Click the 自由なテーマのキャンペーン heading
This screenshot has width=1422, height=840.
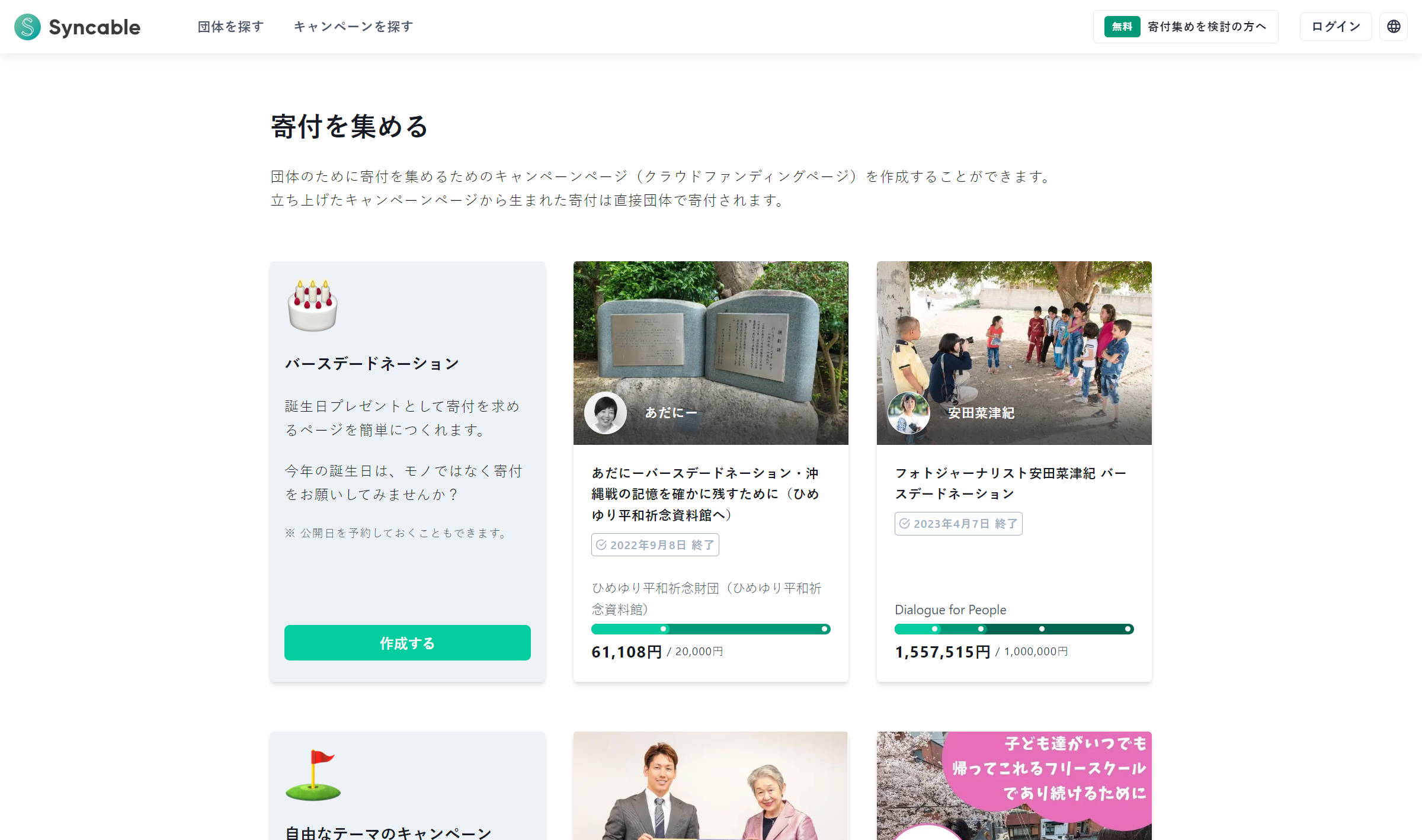(x=389, y=833)
